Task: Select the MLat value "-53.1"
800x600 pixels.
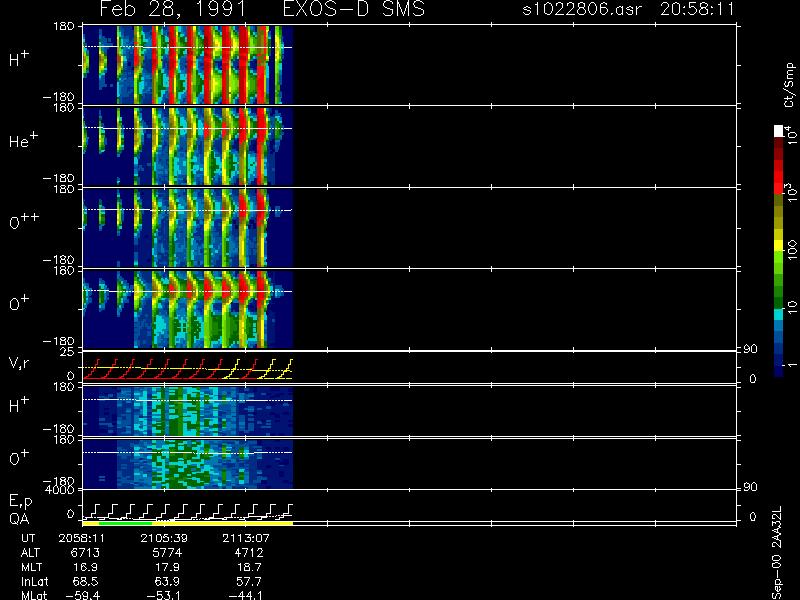Action: [x=164, y=595]
